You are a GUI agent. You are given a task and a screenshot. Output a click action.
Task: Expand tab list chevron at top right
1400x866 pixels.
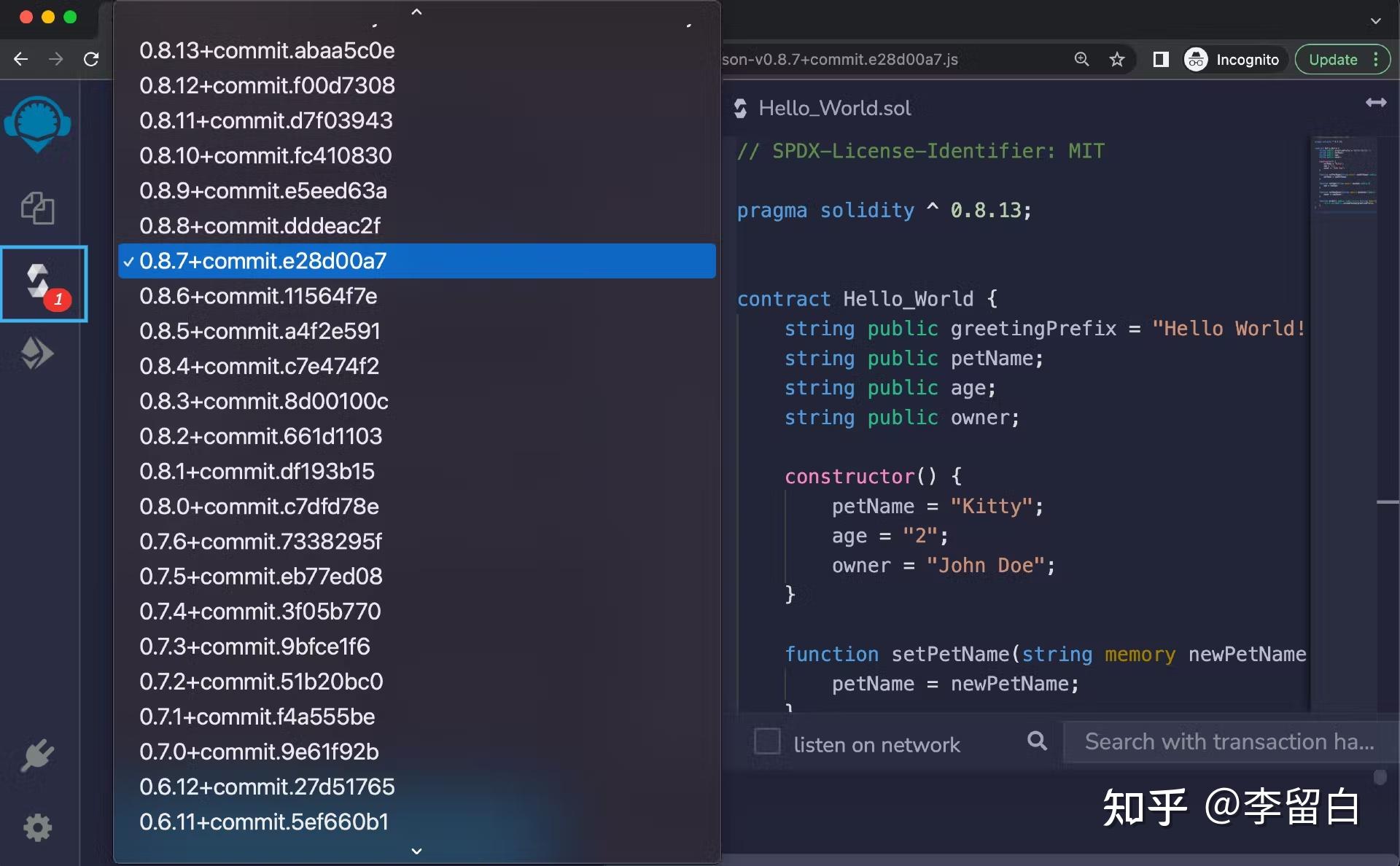click(x=1375, y=20)
